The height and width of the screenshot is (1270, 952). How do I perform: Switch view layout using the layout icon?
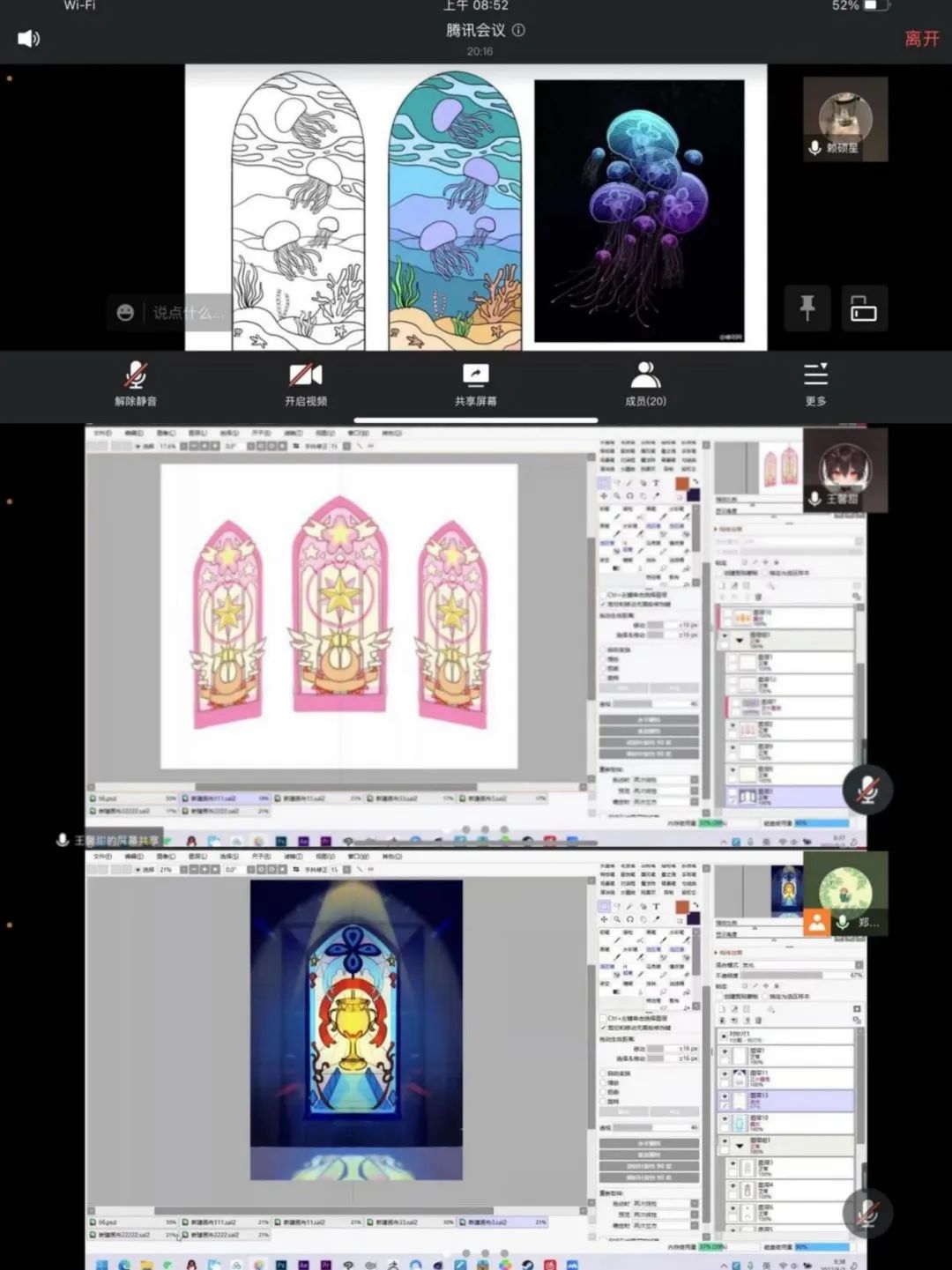pyautogui.click(x=863, y=308)
